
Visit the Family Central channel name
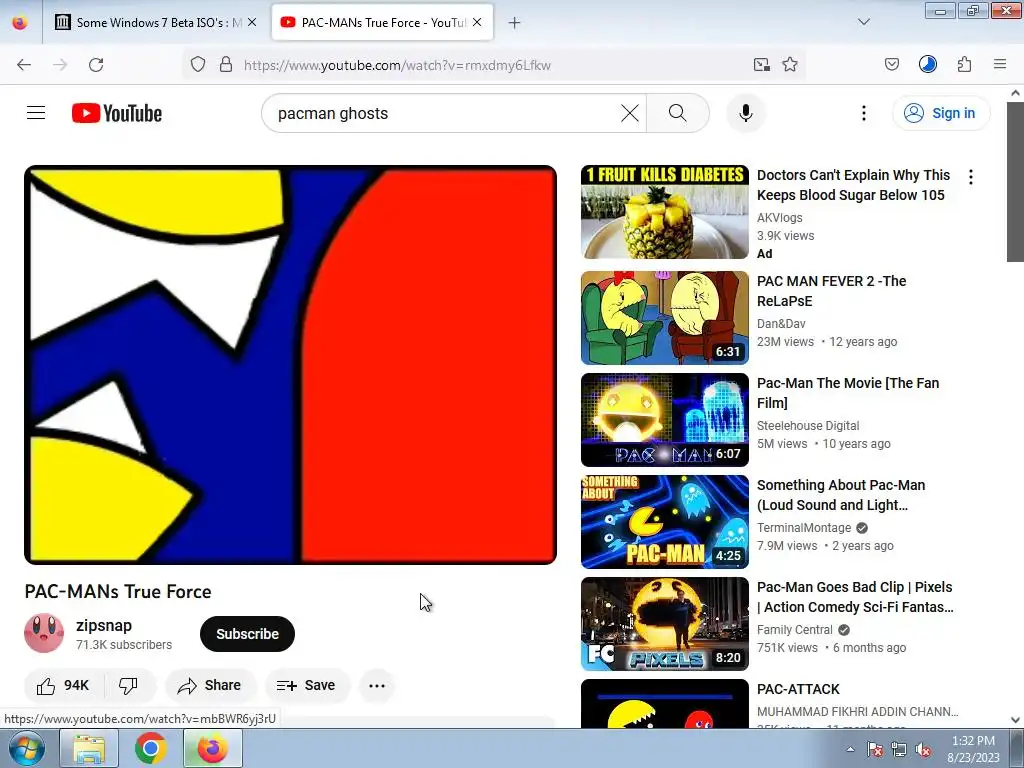(794, 630)
